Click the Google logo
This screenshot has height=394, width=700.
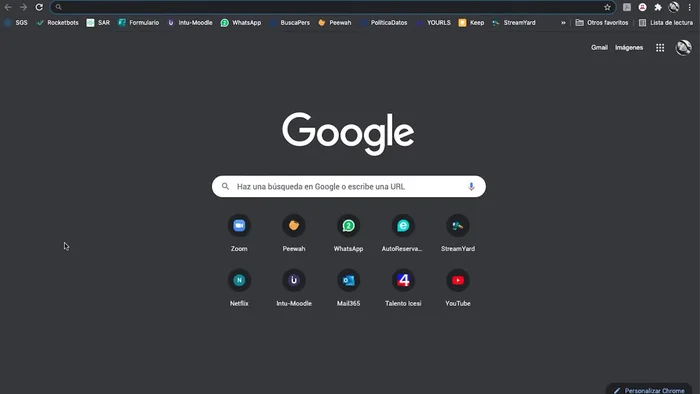[348, 133]
